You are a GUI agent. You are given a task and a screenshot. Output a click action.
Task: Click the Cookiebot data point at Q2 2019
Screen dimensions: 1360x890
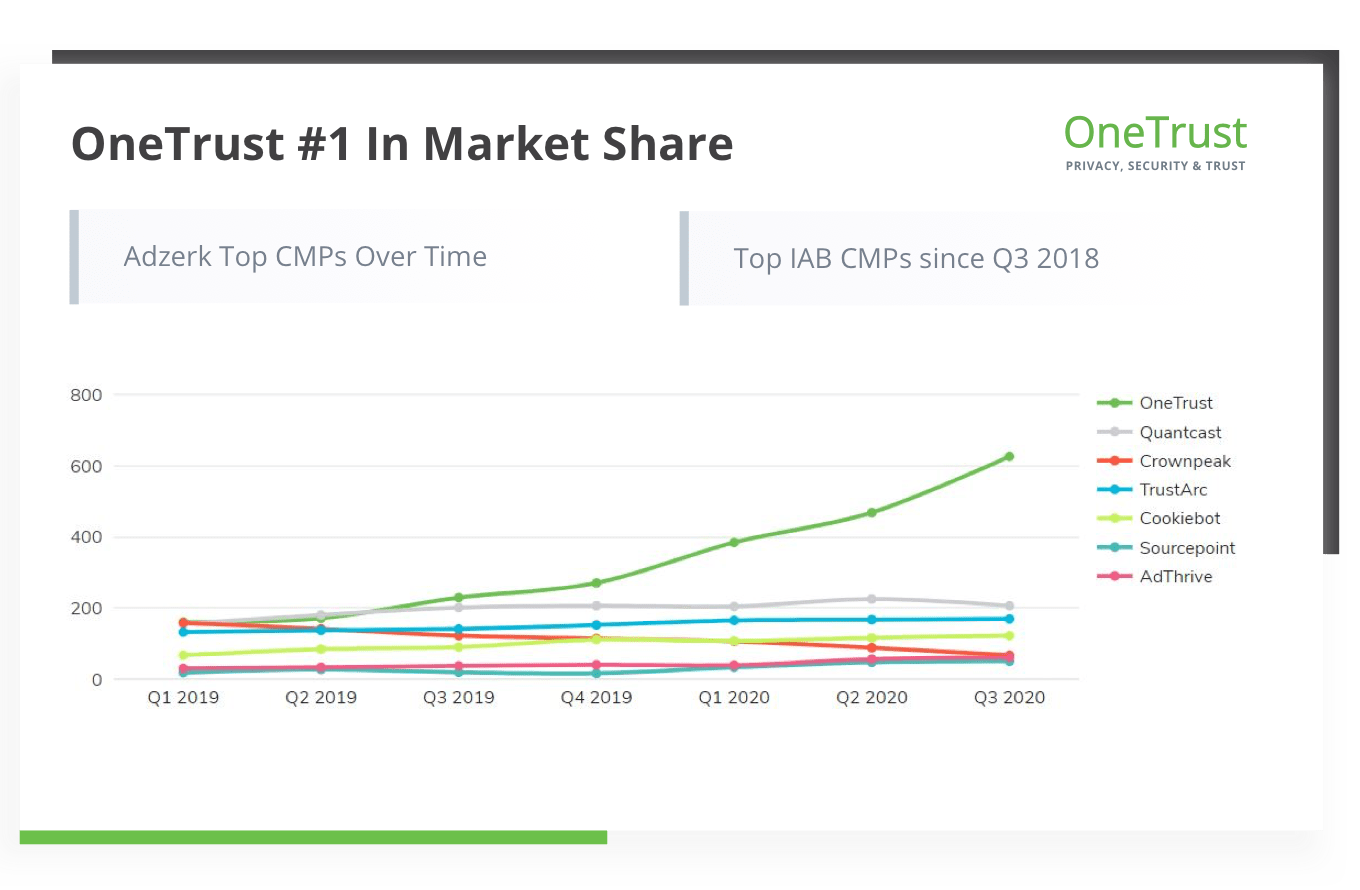321,649
